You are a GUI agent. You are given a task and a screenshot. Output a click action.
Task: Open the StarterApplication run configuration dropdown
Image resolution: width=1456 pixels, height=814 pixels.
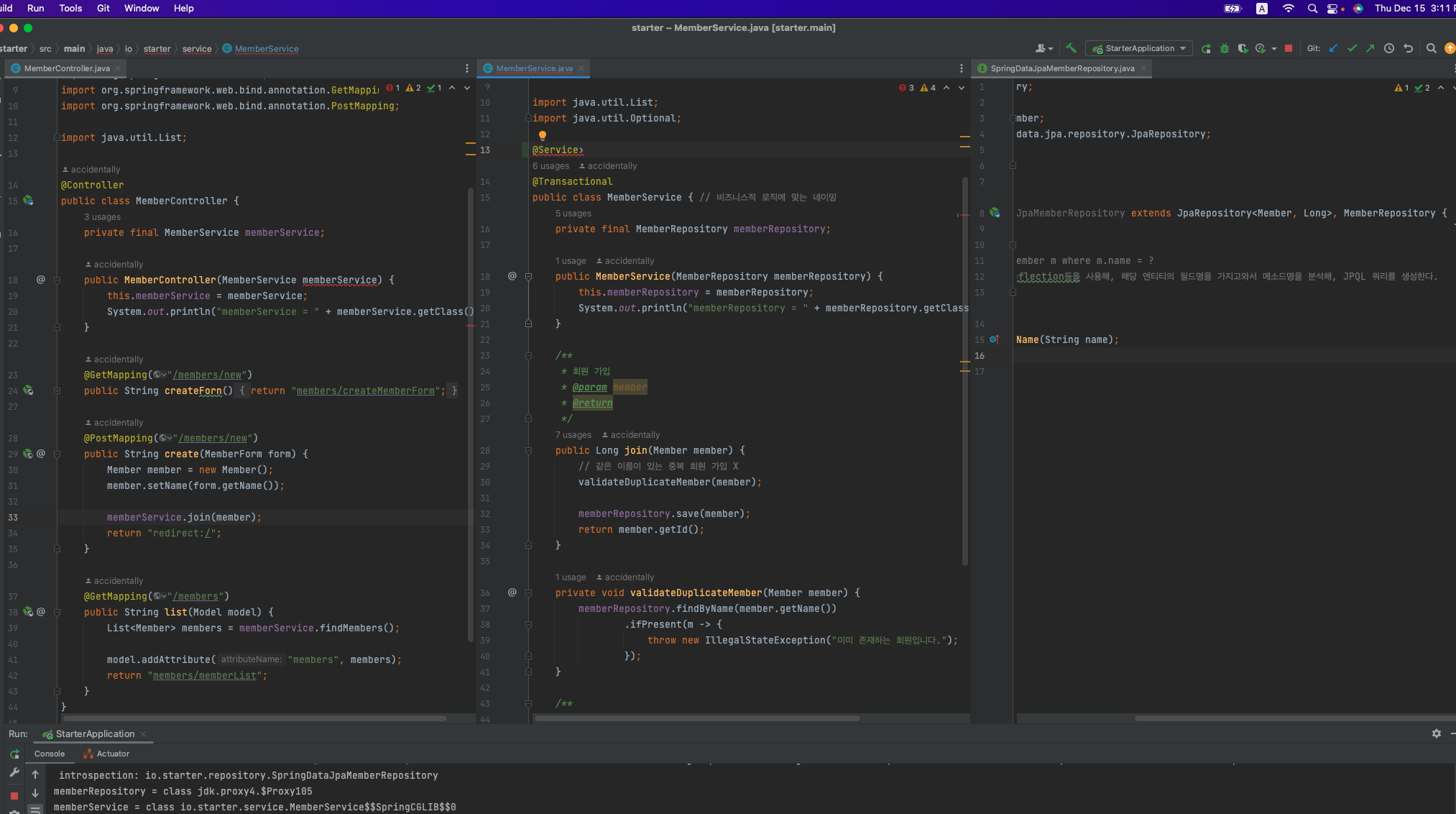tap(1138, 48)
